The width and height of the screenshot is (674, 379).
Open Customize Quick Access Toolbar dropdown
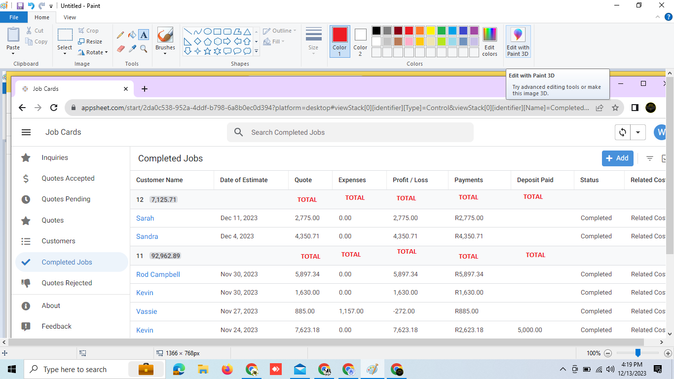point(51,6)
